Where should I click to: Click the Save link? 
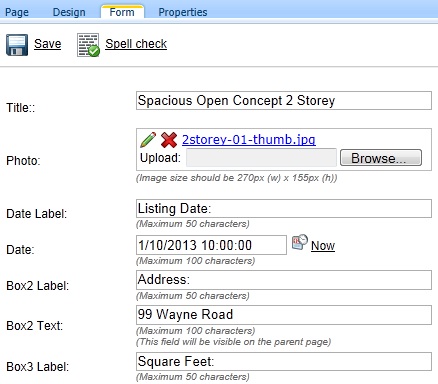pyautogui.click(x=48, y=44)
